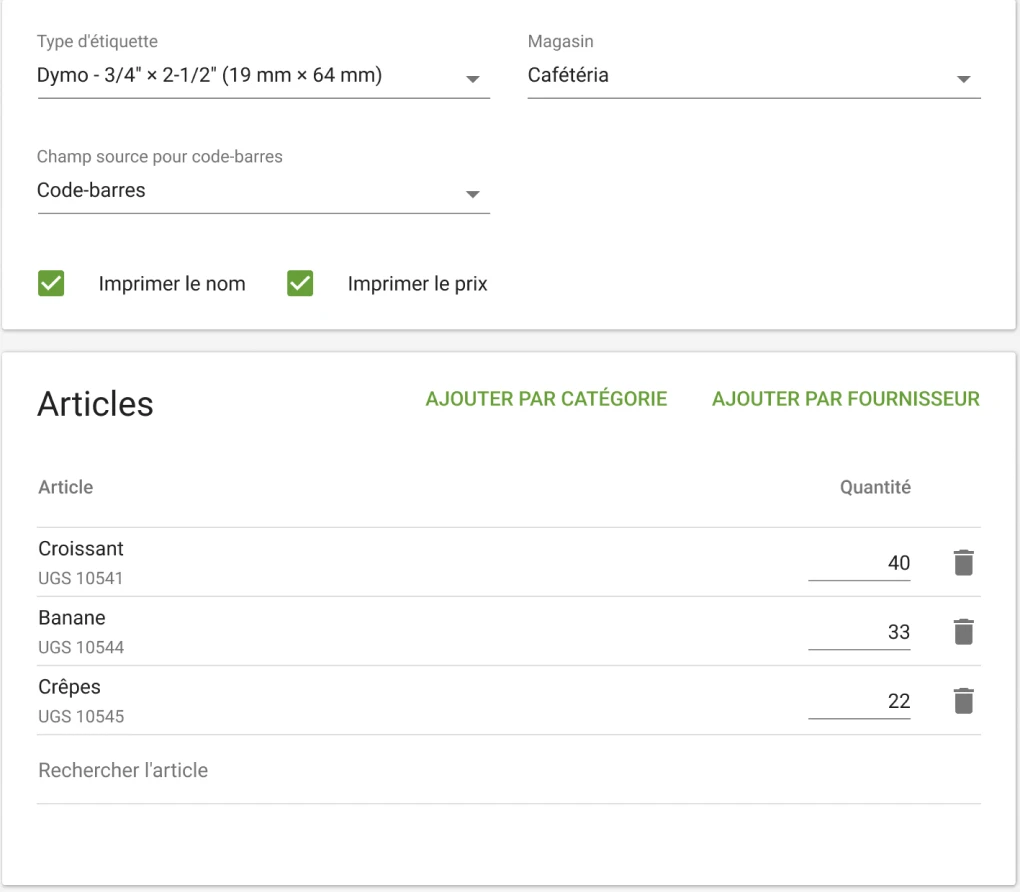The width and height of the screenshot is (1020, 892).
Task: Click the Article column header
Action: 66,488
